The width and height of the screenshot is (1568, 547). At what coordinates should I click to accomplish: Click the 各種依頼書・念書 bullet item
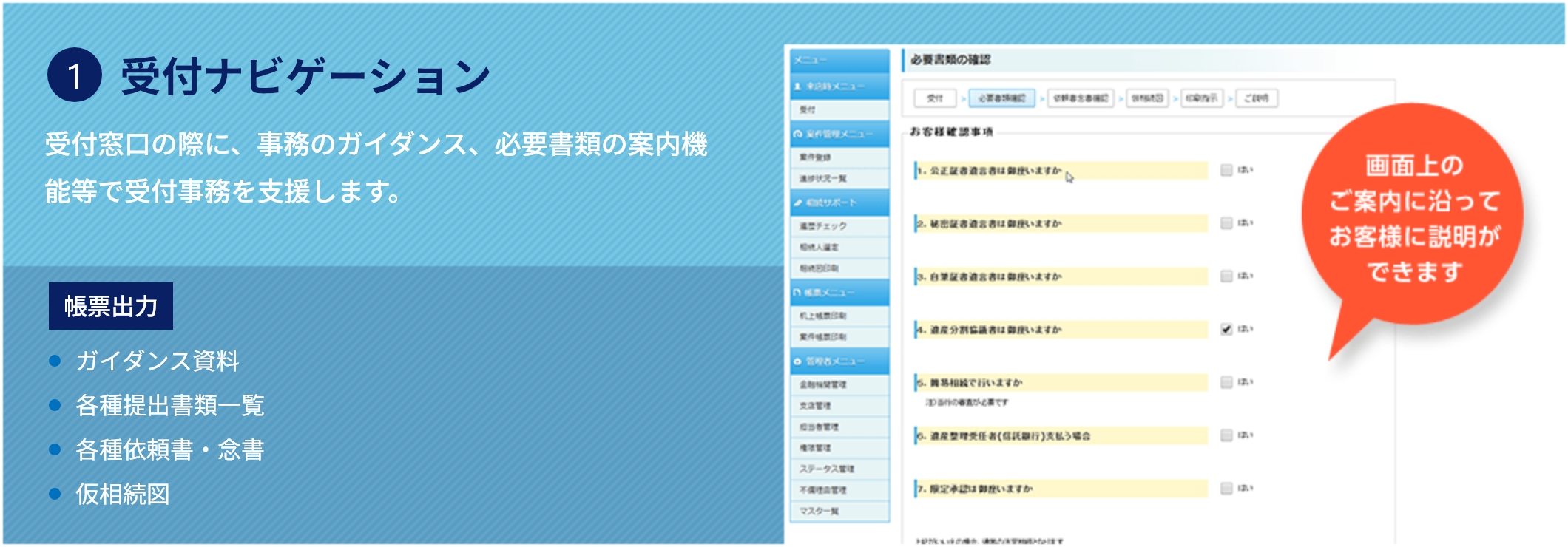click(169, 449)
